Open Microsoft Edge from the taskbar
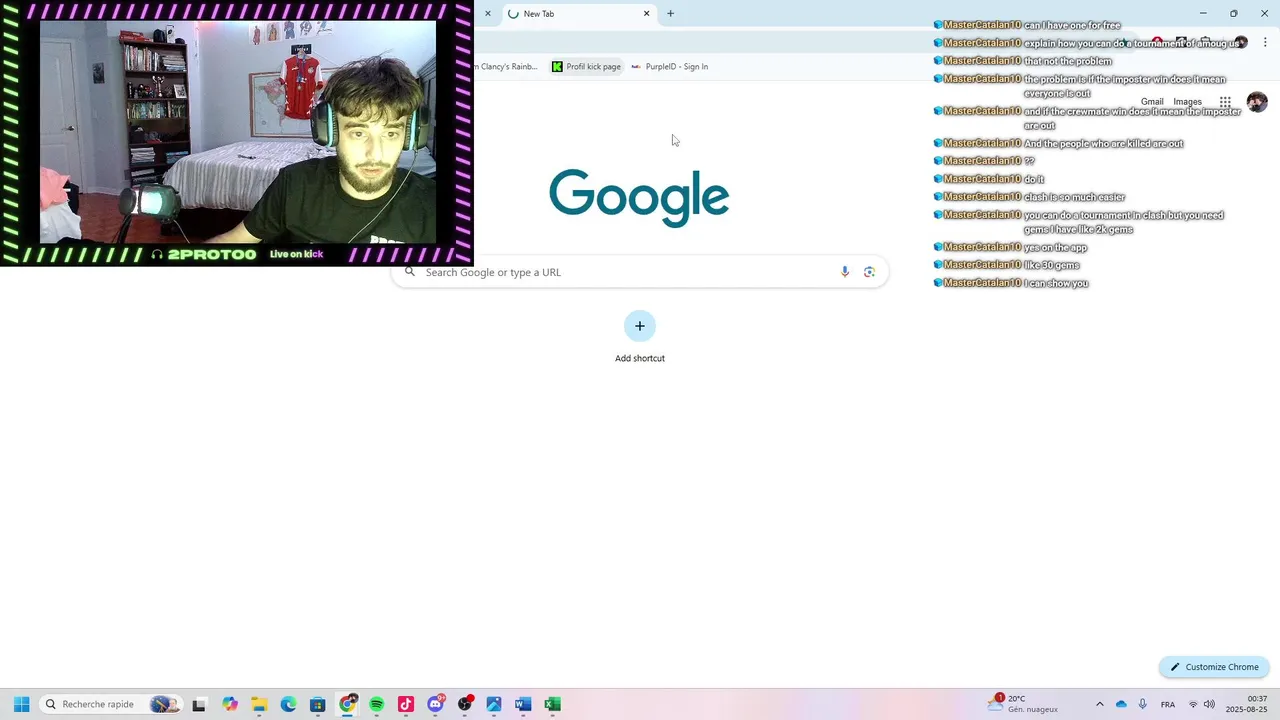This screenshot has width=1280, height=720. (x=289, y=704)
